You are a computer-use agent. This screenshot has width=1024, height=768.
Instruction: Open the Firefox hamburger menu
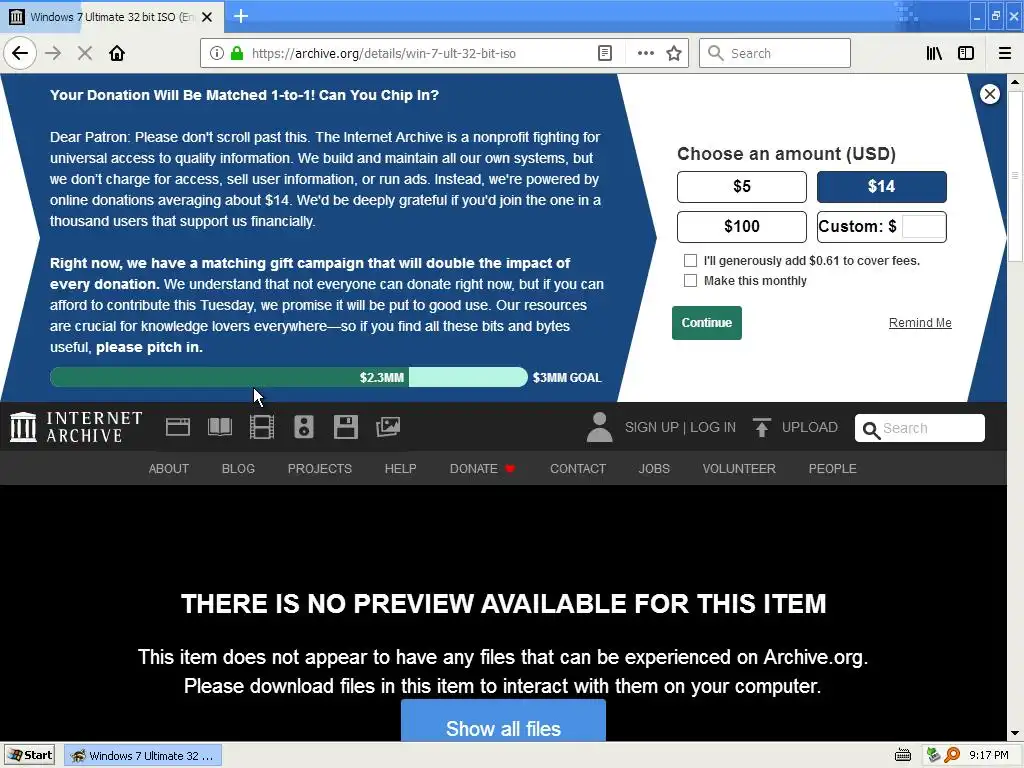click(x=1005, y=53)
